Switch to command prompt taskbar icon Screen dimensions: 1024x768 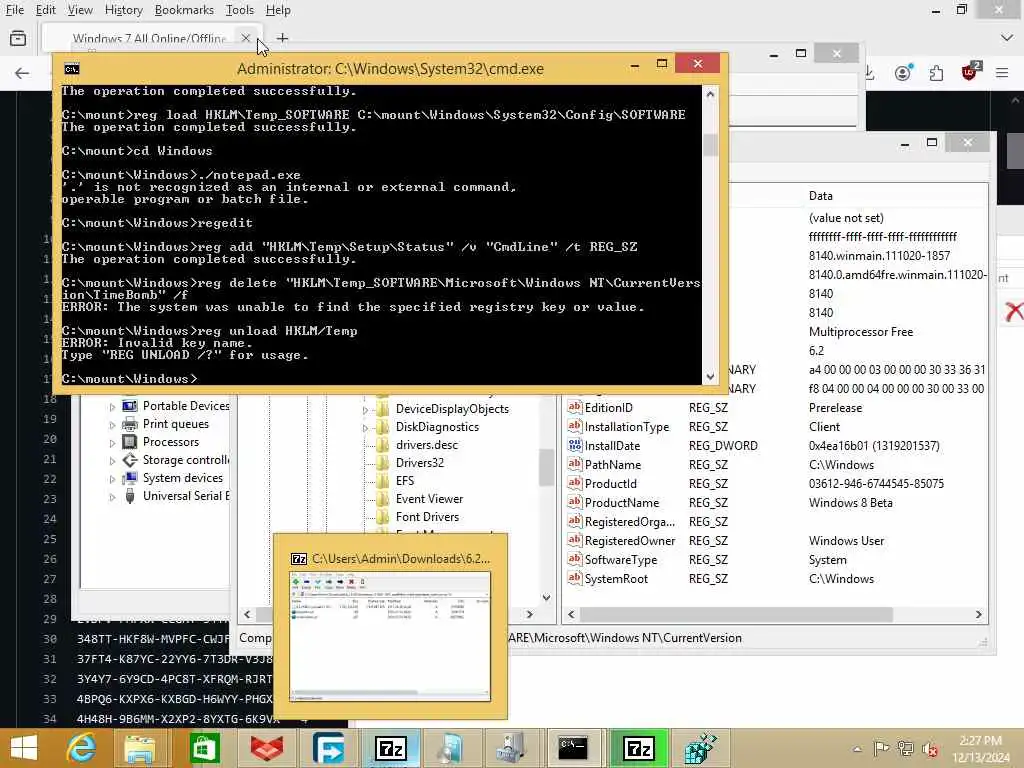pos(573,748)
